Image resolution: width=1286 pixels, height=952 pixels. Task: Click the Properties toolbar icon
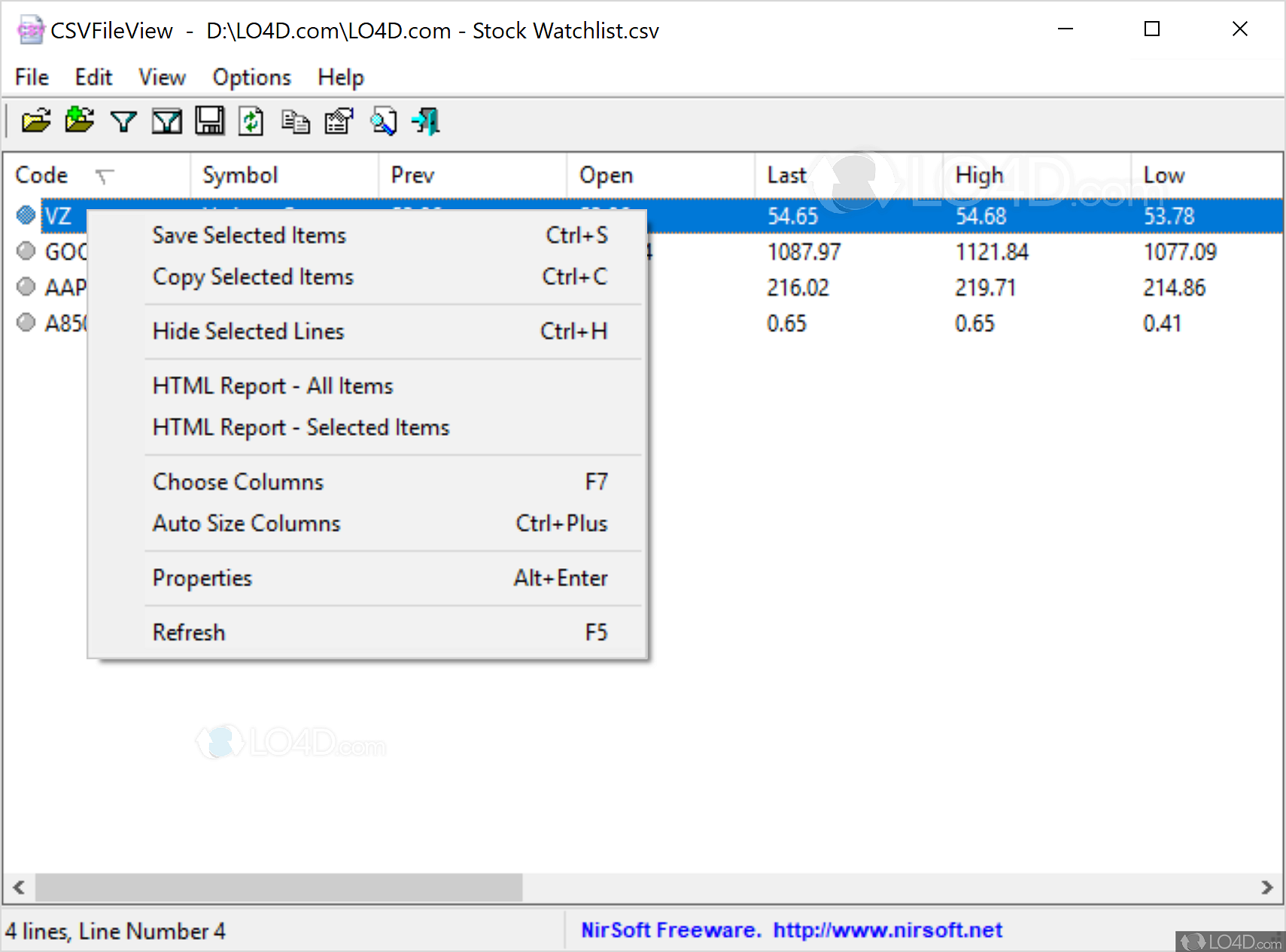point(339,121)
